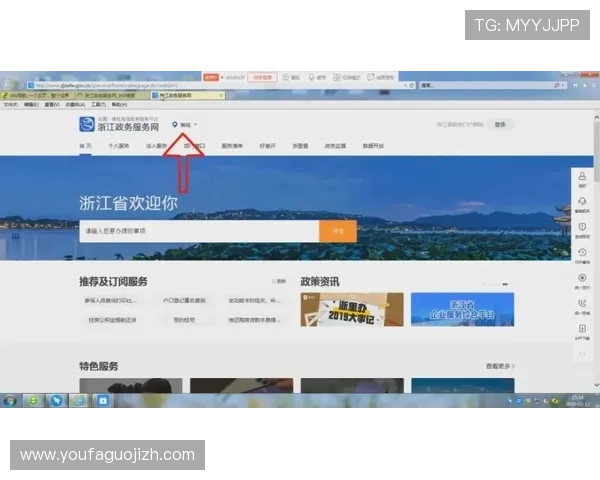
Task: Open the 住房公积金提前还款 service link
Action: coord(112,320)
